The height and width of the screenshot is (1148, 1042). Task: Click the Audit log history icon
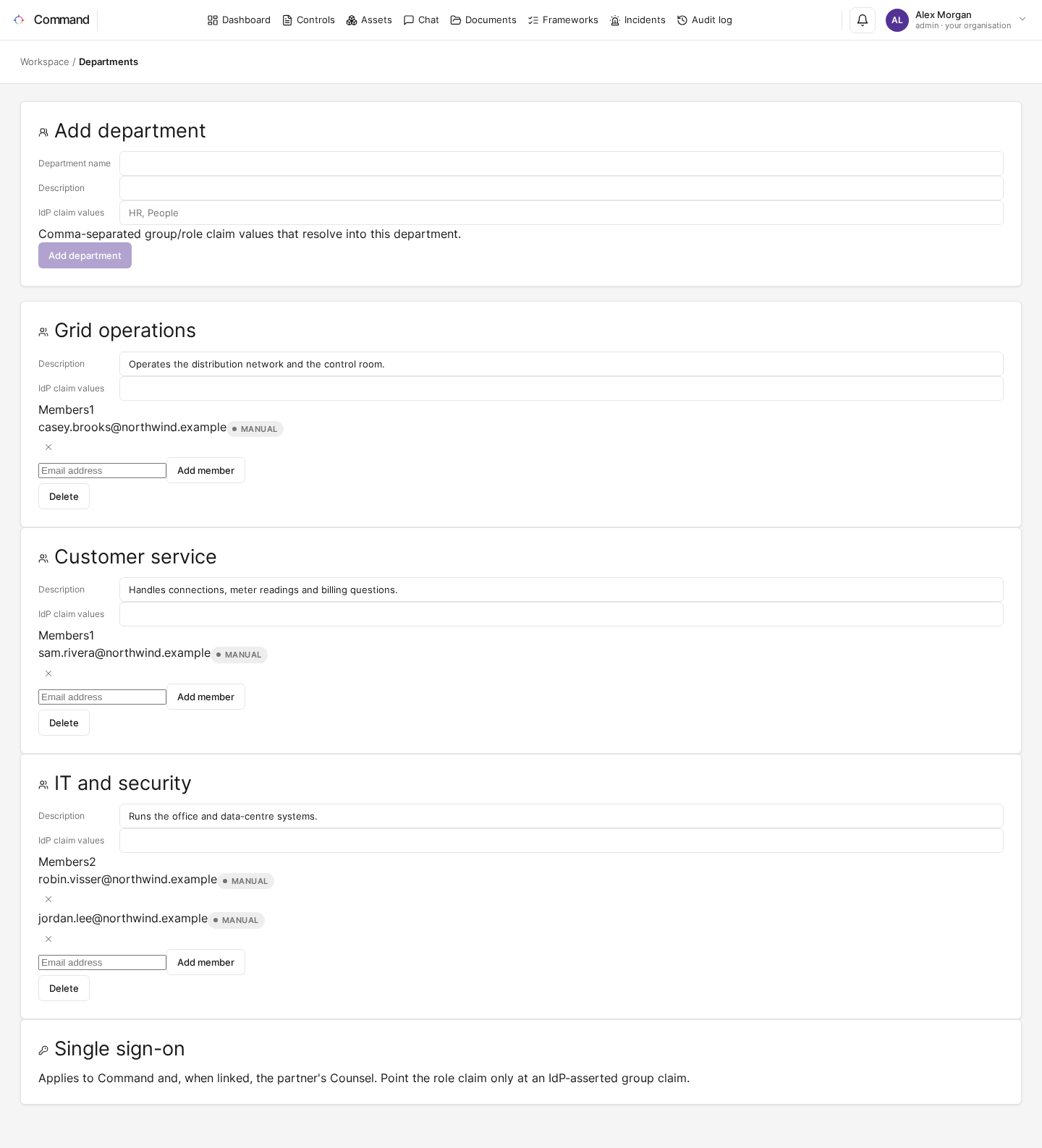click(x=682, y=20)
